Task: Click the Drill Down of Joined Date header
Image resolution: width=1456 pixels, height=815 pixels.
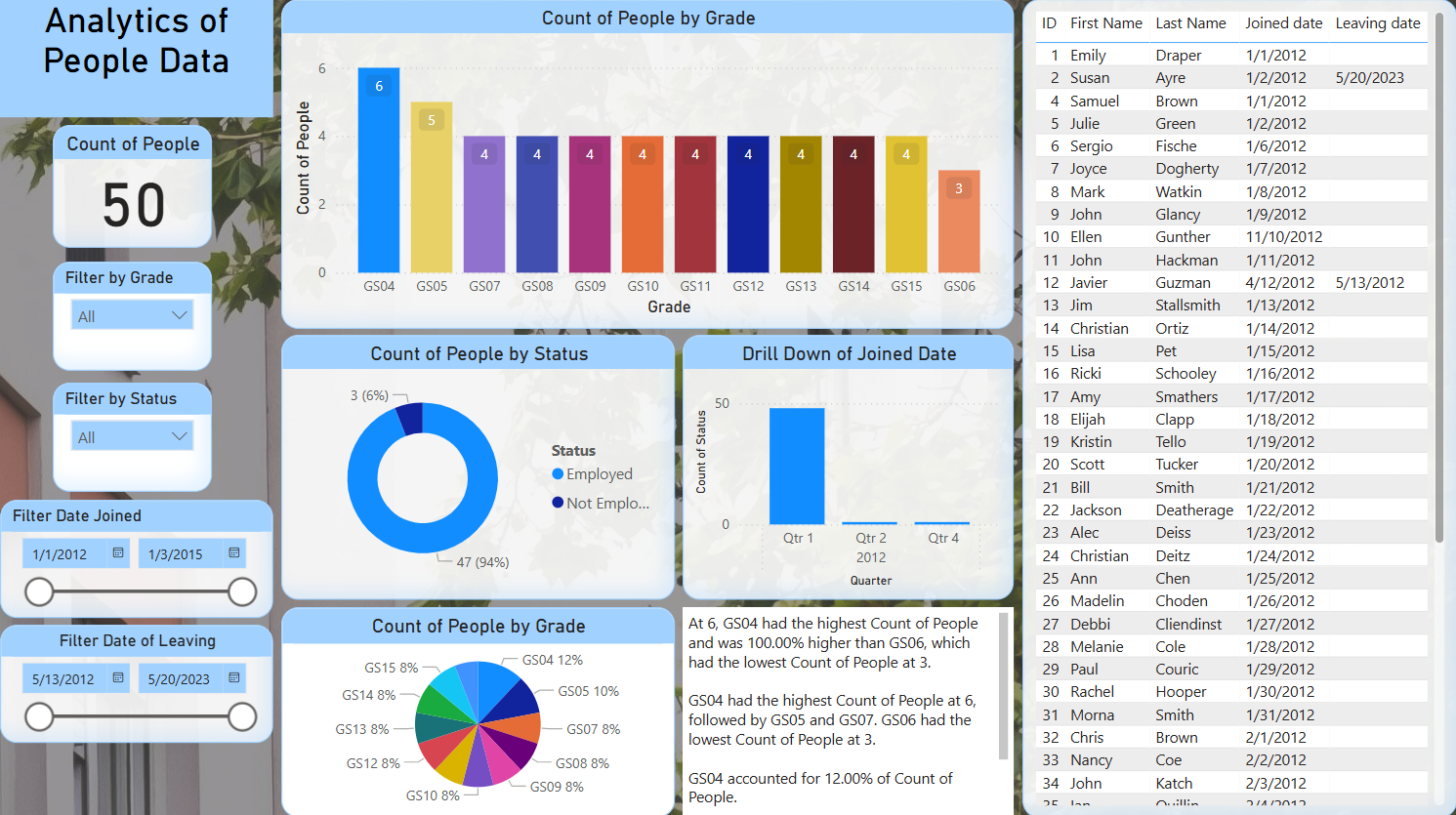Action: pyautogui.click(x=848, y=353)
